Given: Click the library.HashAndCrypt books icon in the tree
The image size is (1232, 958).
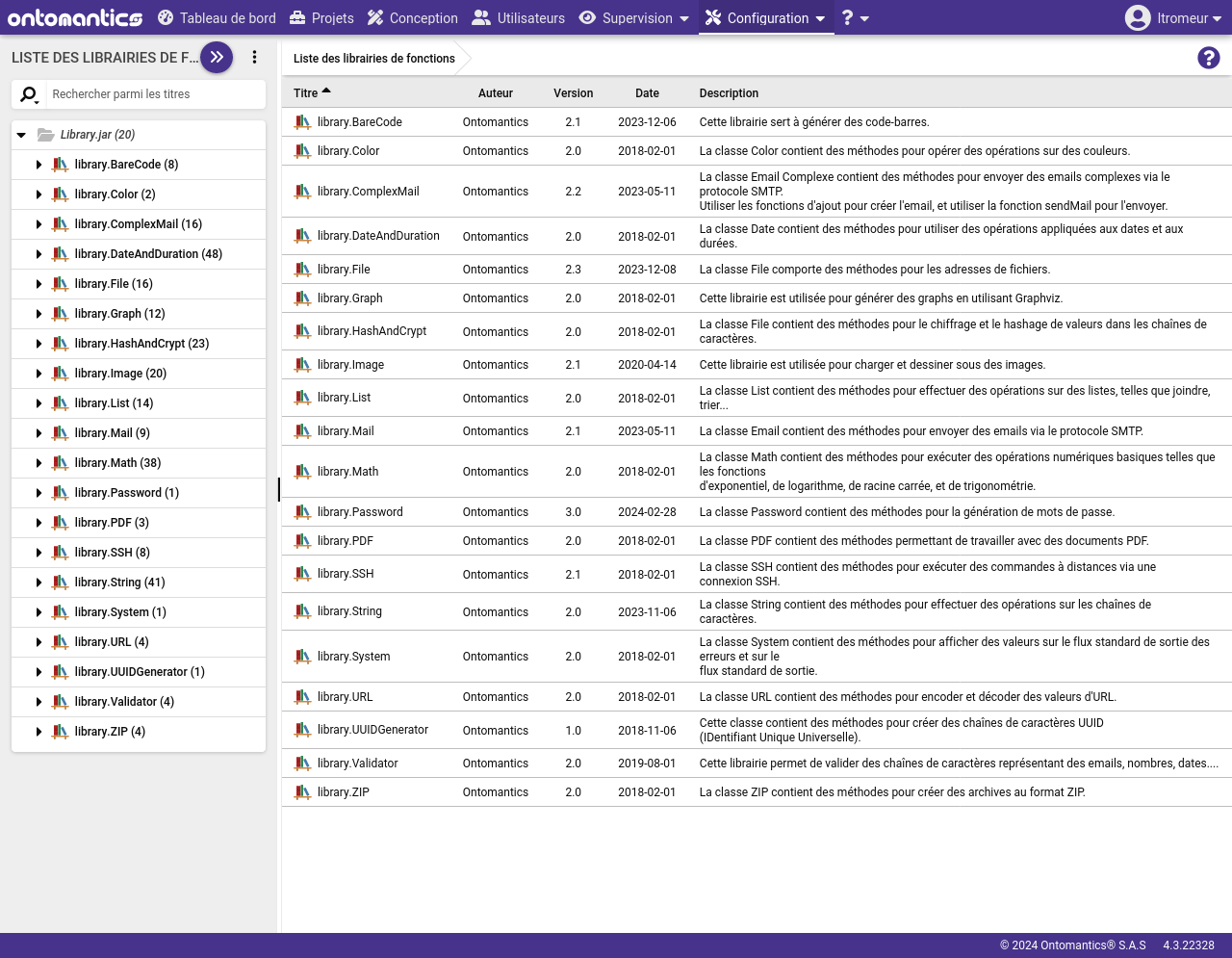Looking at the screenshot, I should click(x=60, y=344).
